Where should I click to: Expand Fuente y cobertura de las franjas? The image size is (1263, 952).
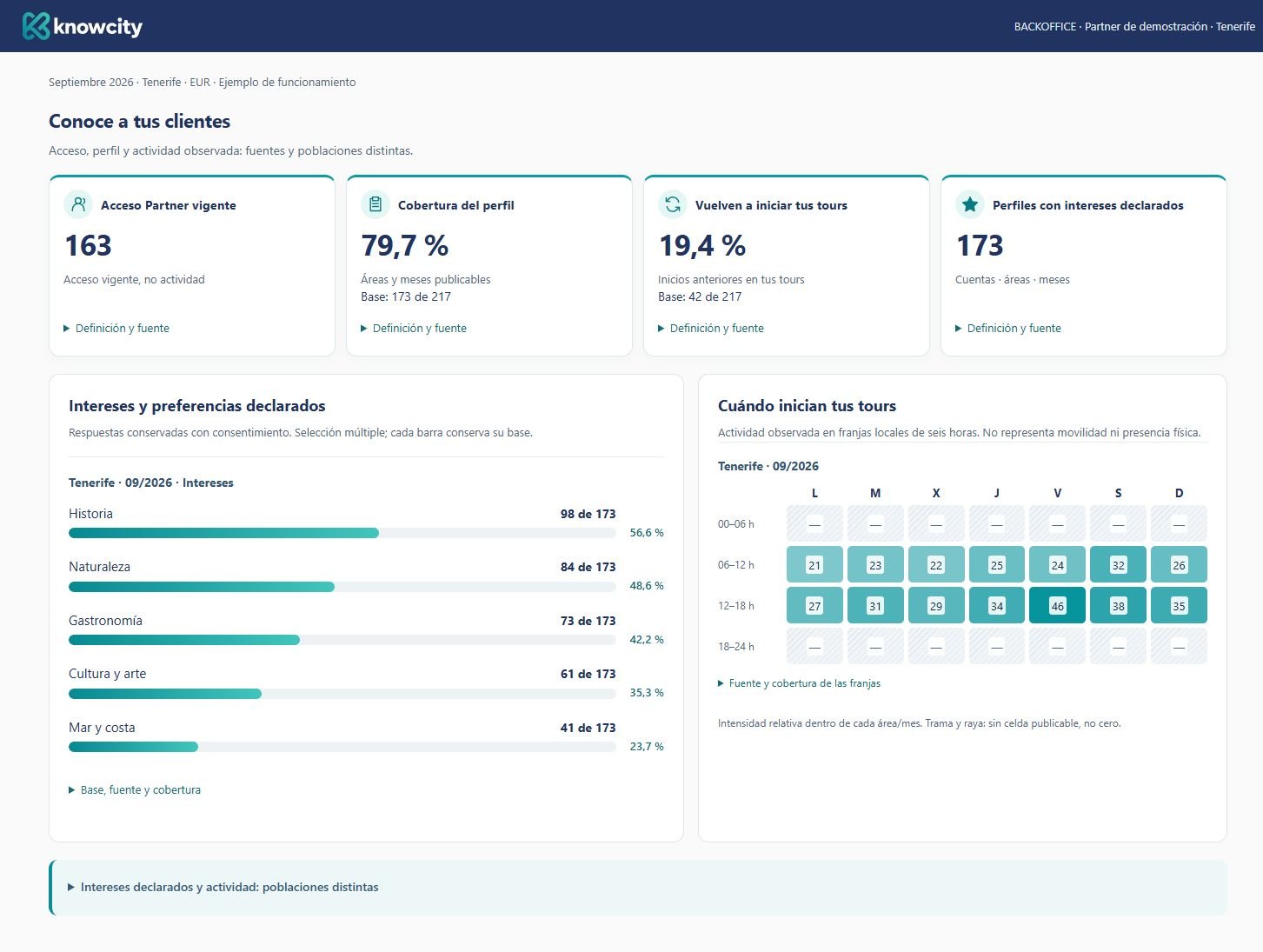point(800,683)
